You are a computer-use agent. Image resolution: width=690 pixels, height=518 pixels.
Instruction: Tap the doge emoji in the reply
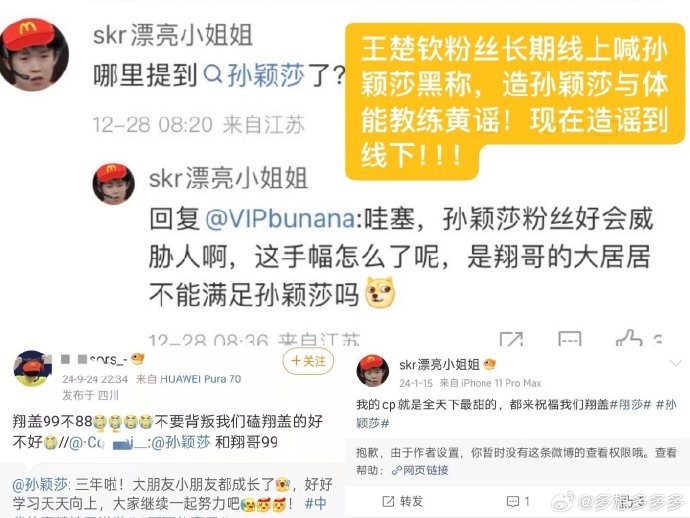381,292
